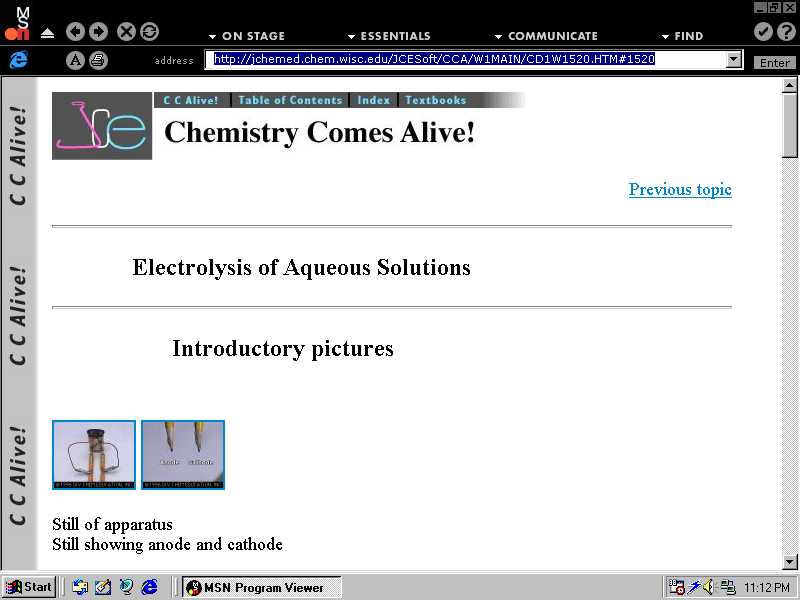Open the On Stage dropdown menu
The width and height of the screenshot is (800, 600).
[x=246, y=36]
